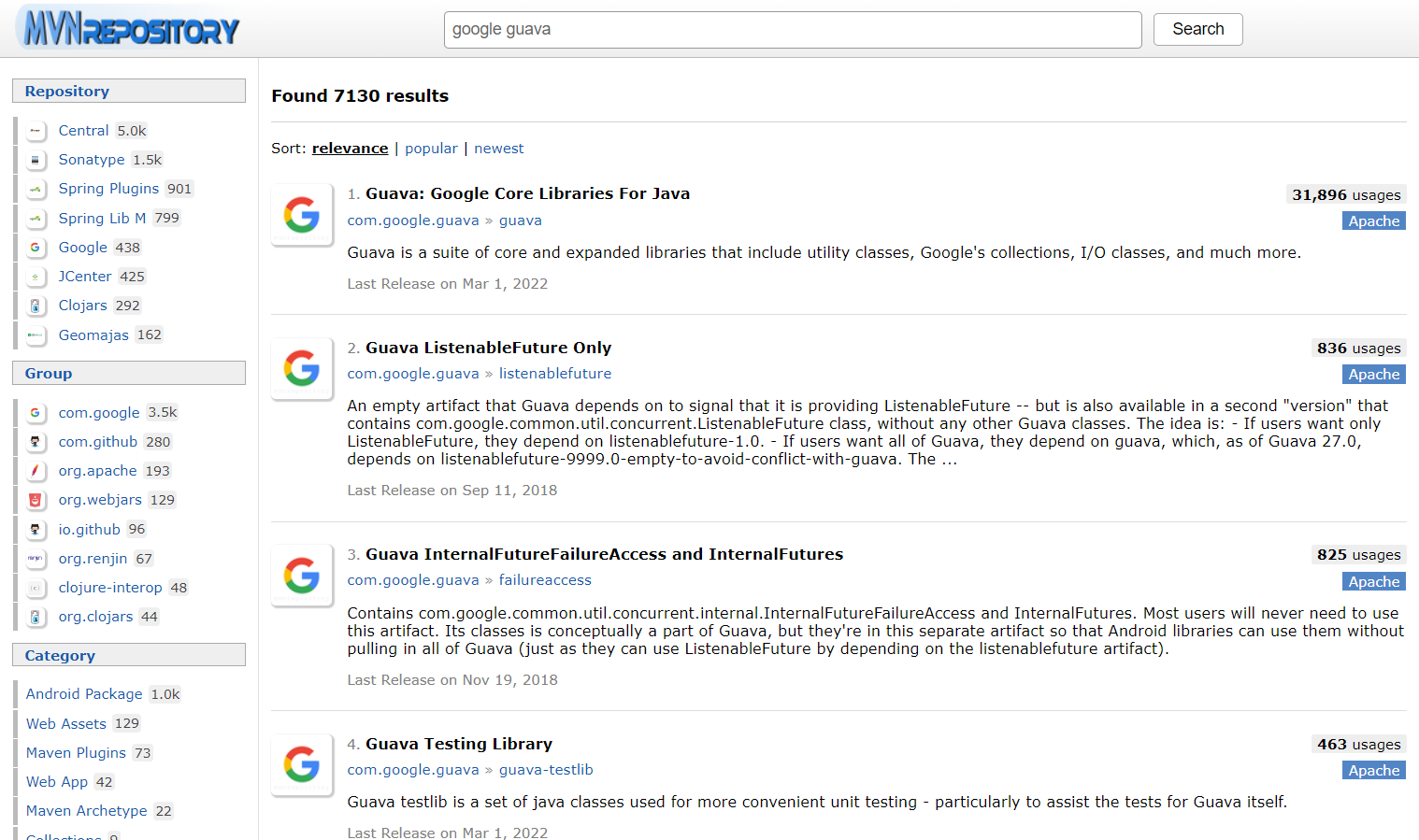
Task: Click Apache license tag of failureaccess
Action: tap(1374, 582)
